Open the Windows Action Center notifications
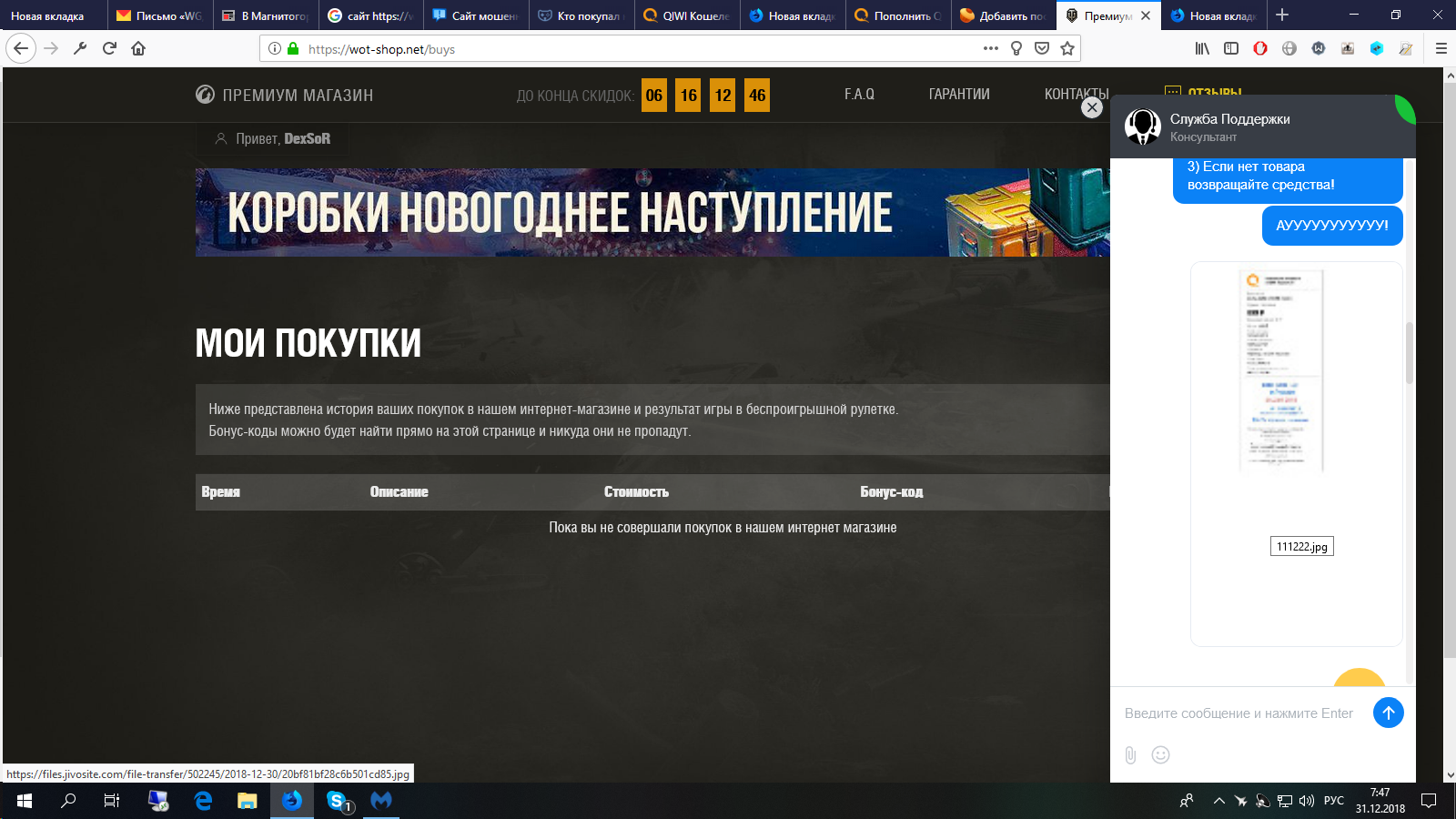Image resolution: width=1456 pixels, height=819 pixels. point(1429,801)
